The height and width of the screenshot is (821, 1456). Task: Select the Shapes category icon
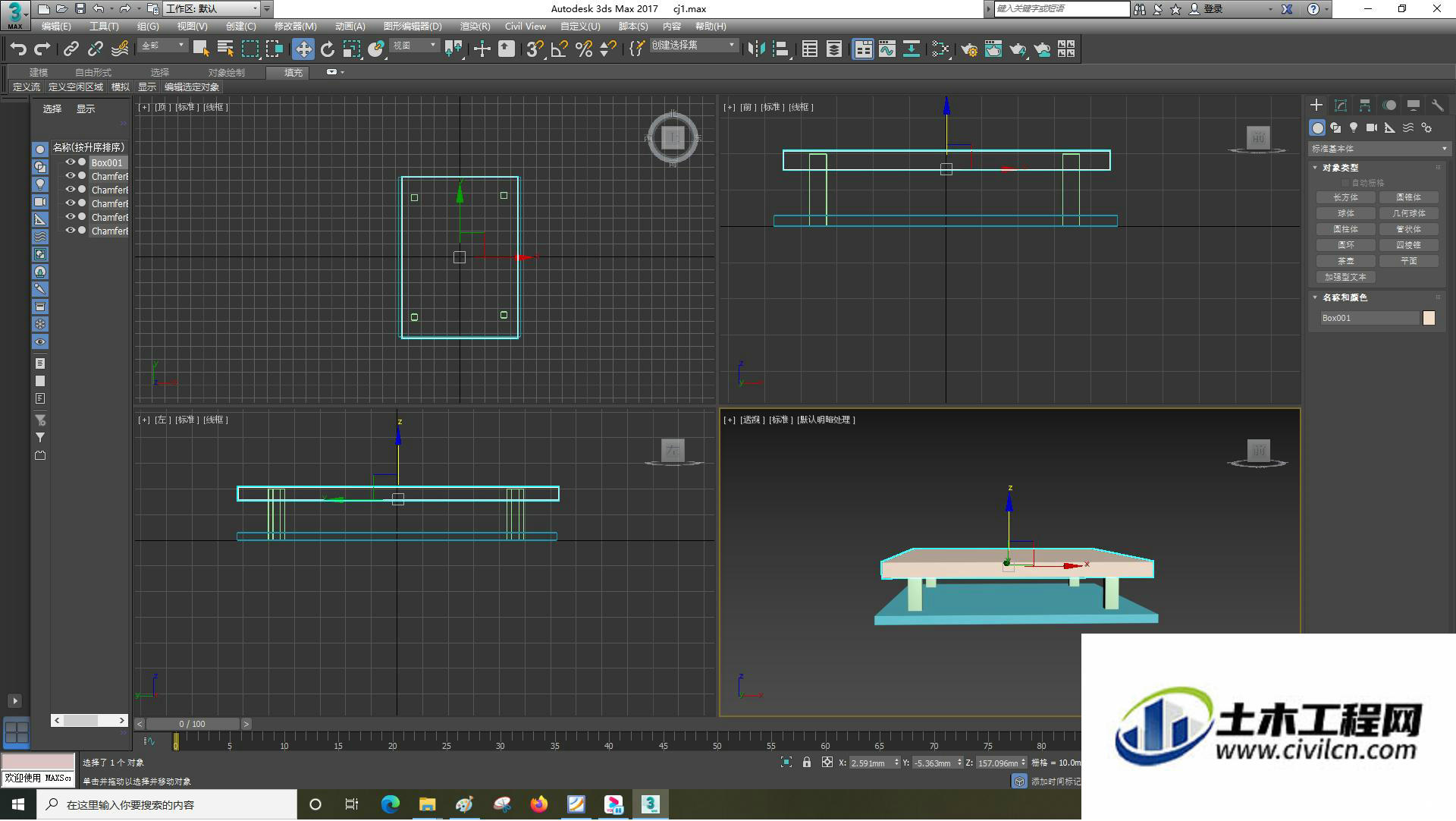(1335, 127)
